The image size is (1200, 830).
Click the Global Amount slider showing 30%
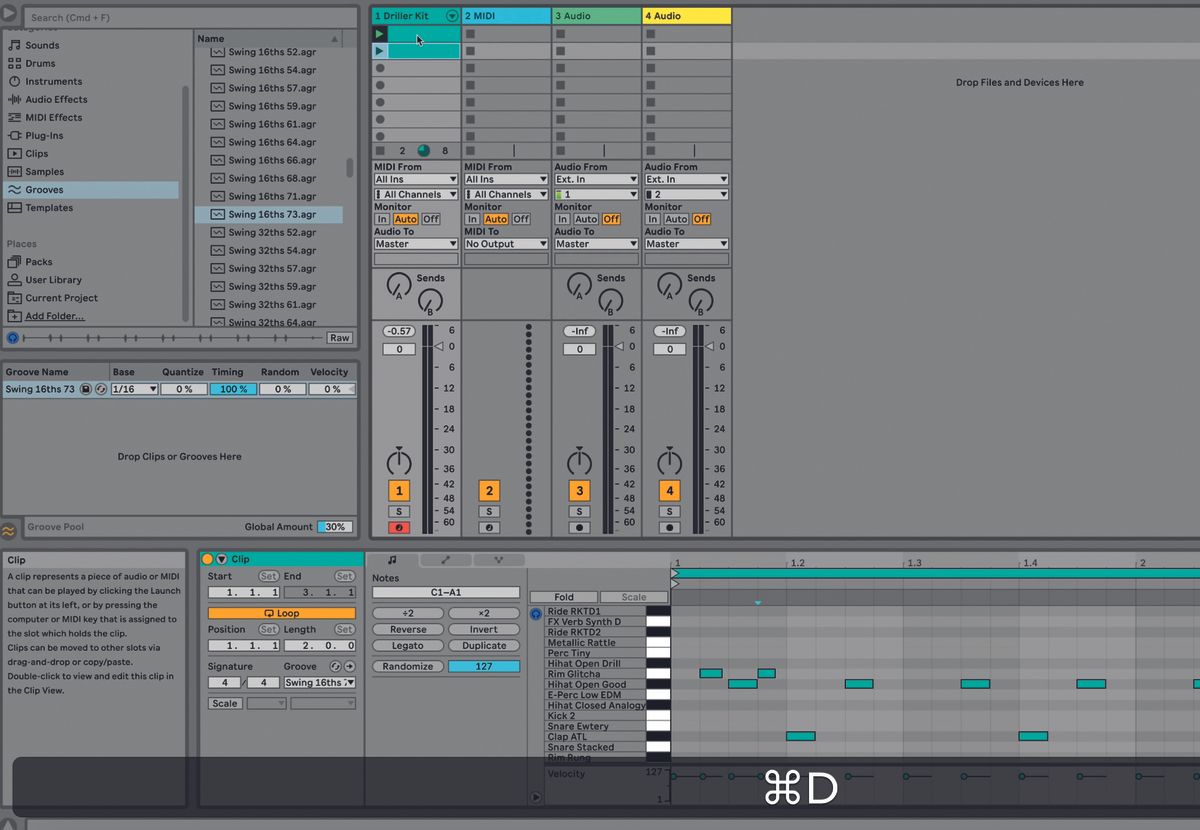tap(334, 526)
